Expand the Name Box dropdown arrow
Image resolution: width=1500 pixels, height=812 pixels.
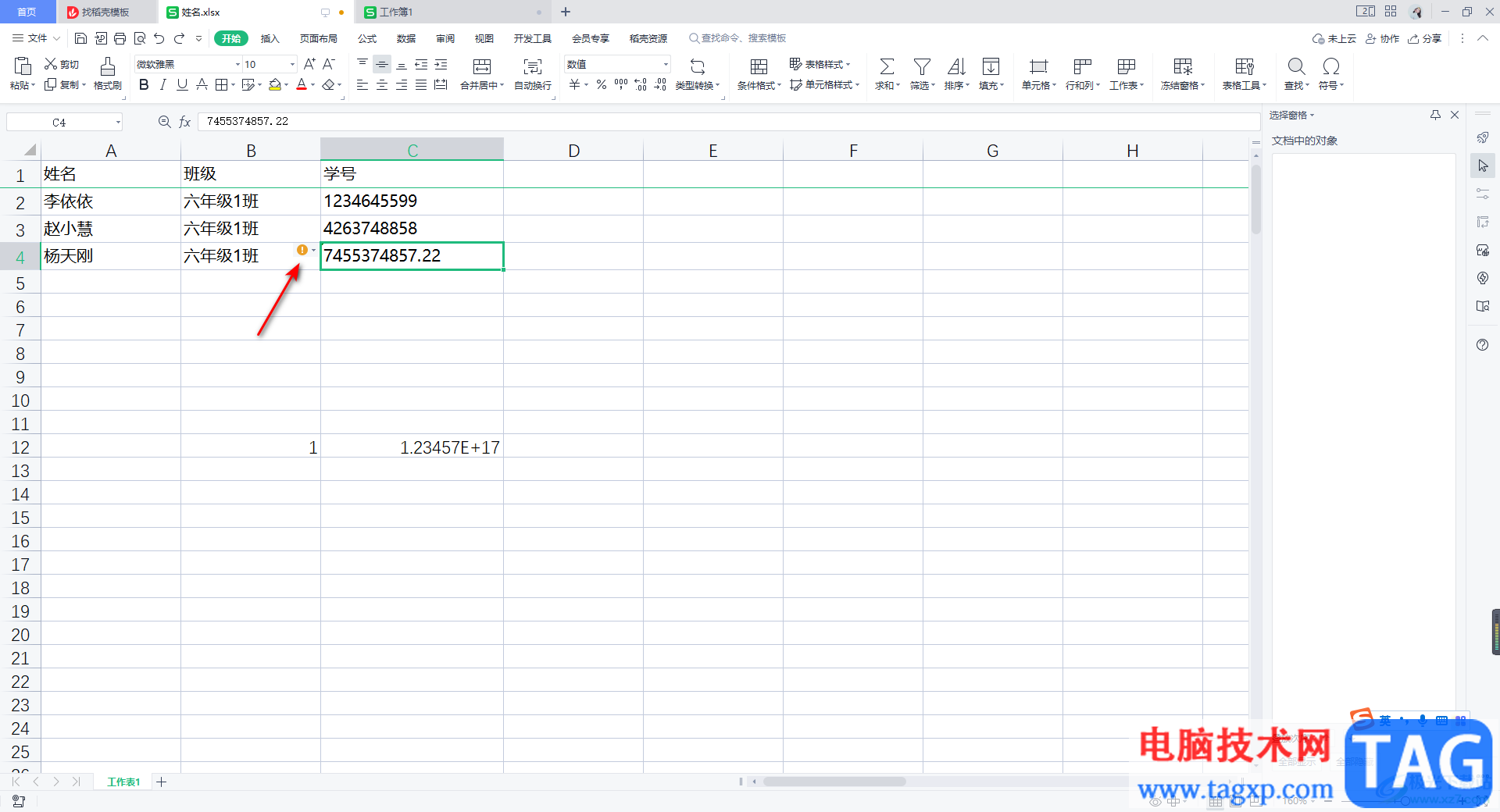pyautogui.click(x=118, y=123)
